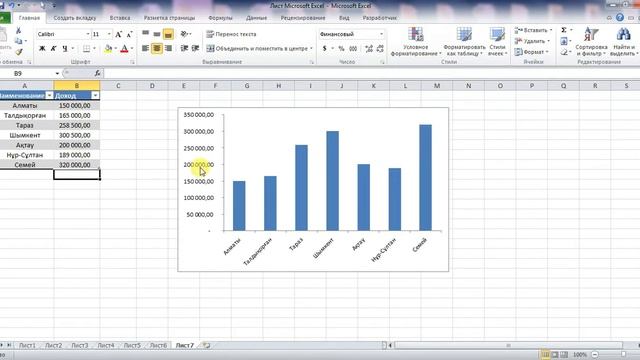Toggle italic formatting (К)

53,49
